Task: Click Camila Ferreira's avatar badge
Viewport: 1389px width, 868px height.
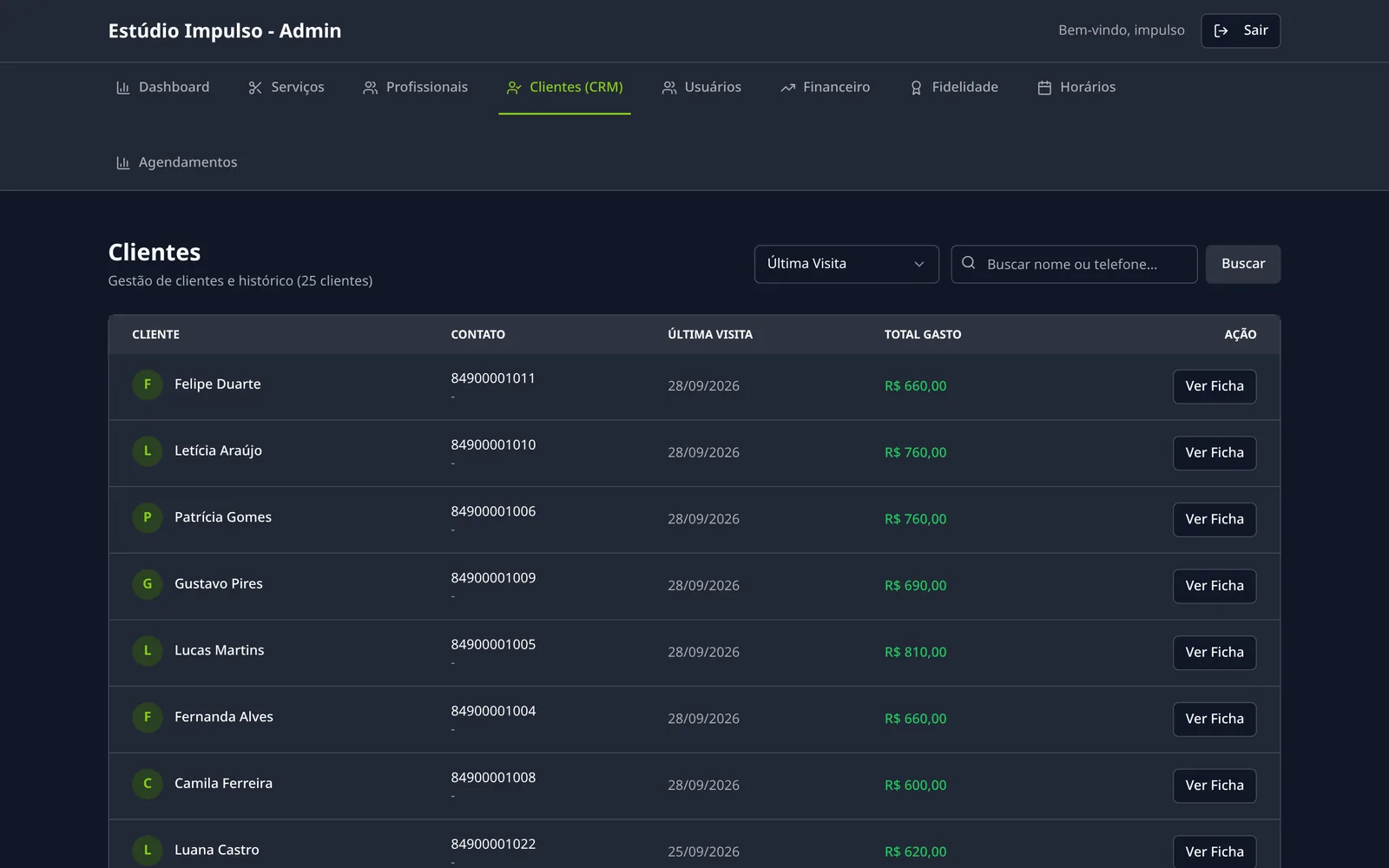Action: 148,784
